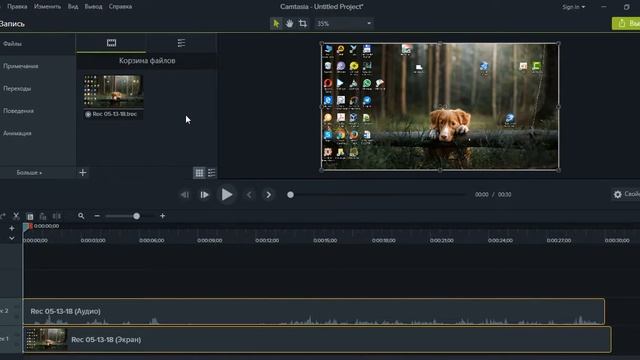
Task: Click the plus import media button
Action: click(83, 173)
